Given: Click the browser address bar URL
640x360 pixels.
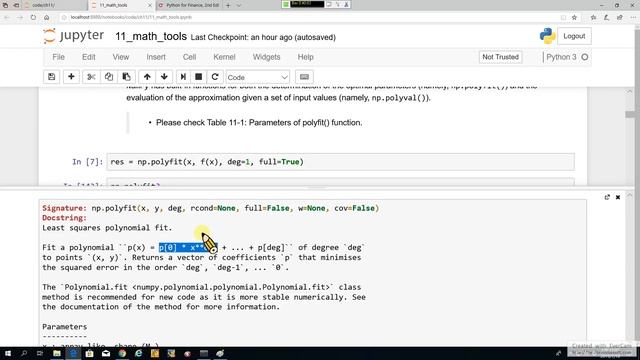Looking at the screenshot, I should pos(131,17).
